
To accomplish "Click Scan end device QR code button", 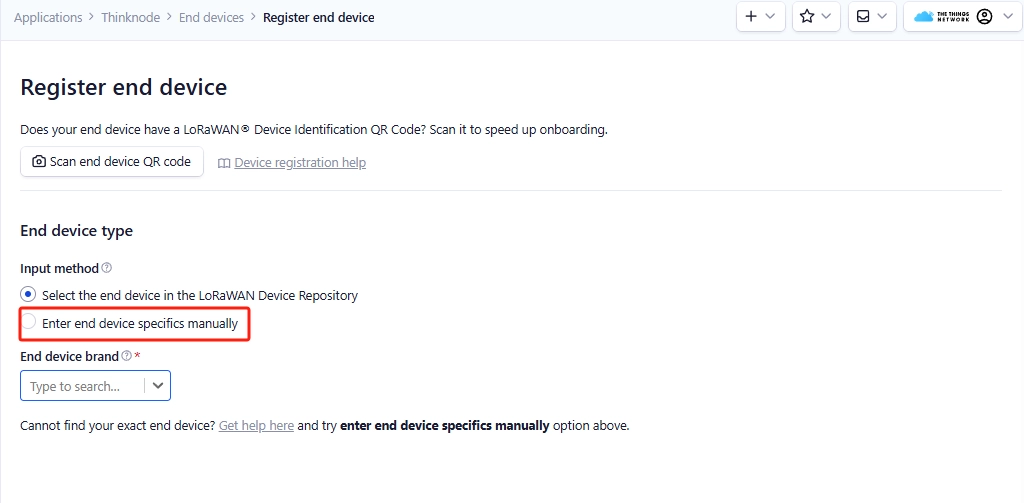I will (112, 162).
